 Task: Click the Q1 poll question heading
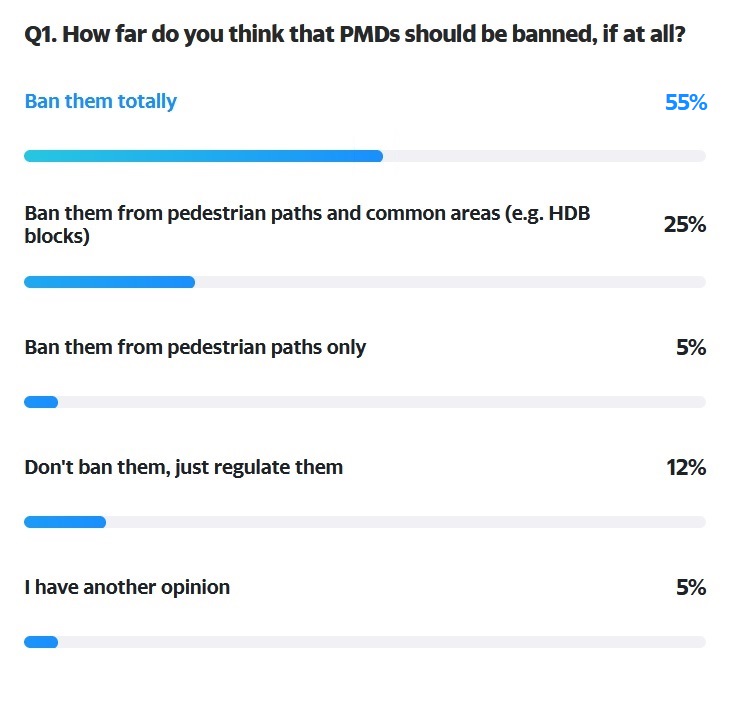click(x=354, y=34)
